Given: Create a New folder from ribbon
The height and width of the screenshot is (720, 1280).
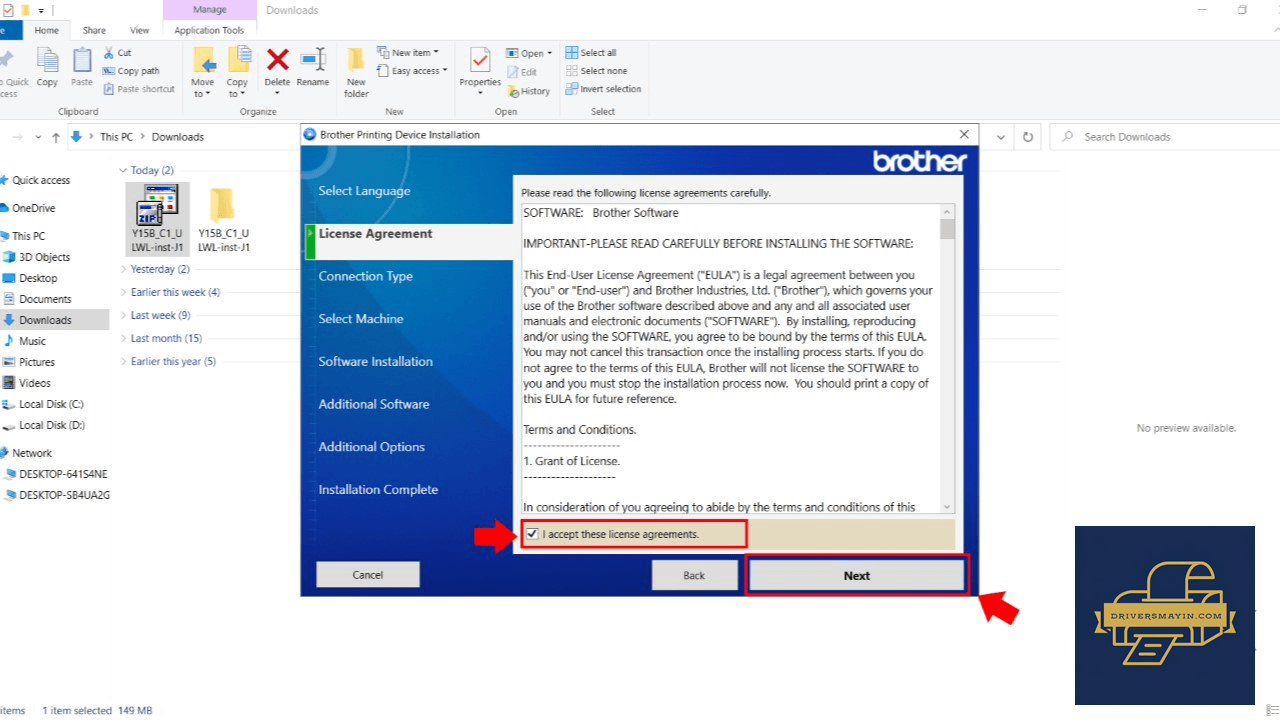Looking at the screenshot, I should pos(357,72).
